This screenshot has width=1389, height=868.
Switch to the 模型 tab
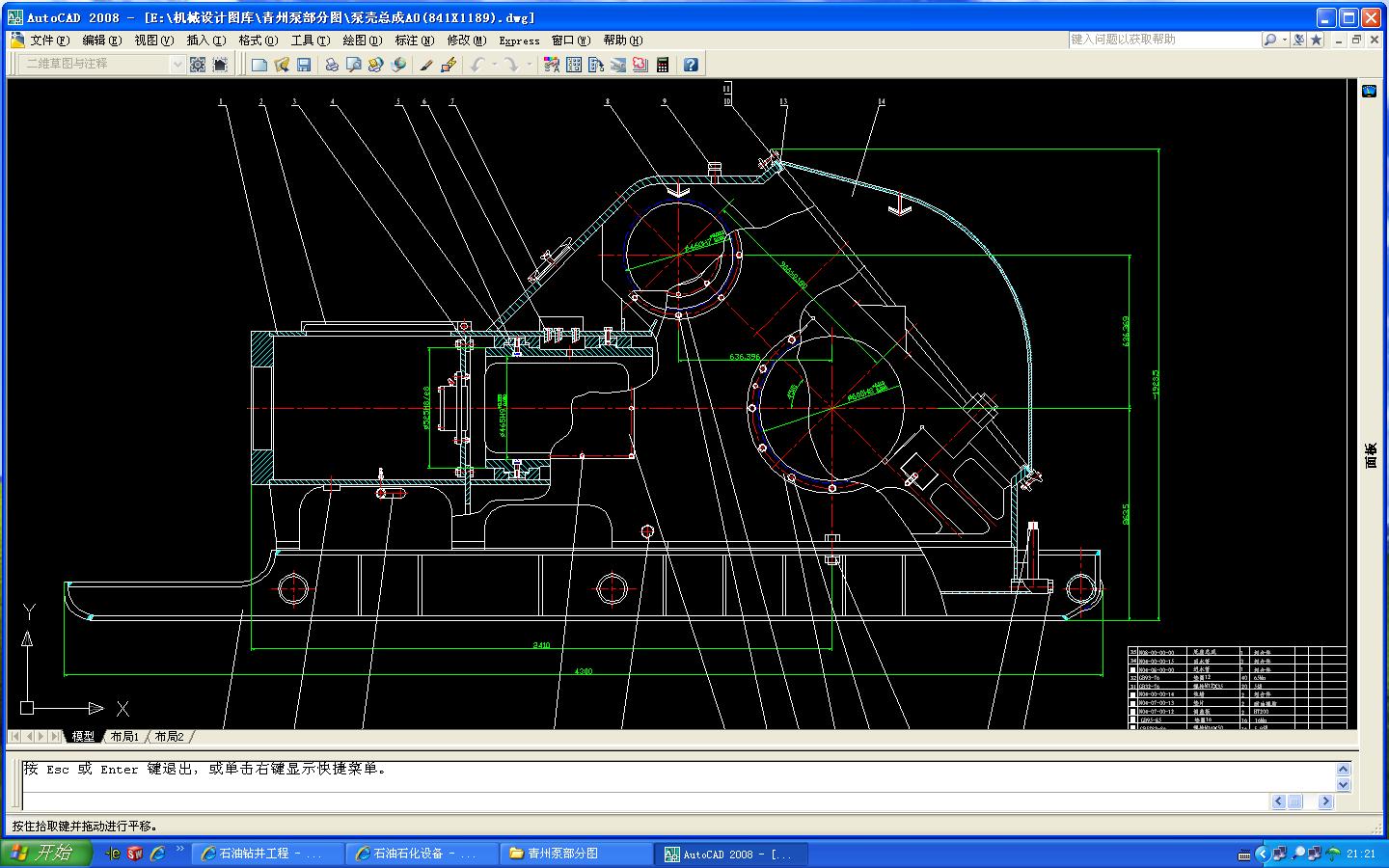point(83,737)
